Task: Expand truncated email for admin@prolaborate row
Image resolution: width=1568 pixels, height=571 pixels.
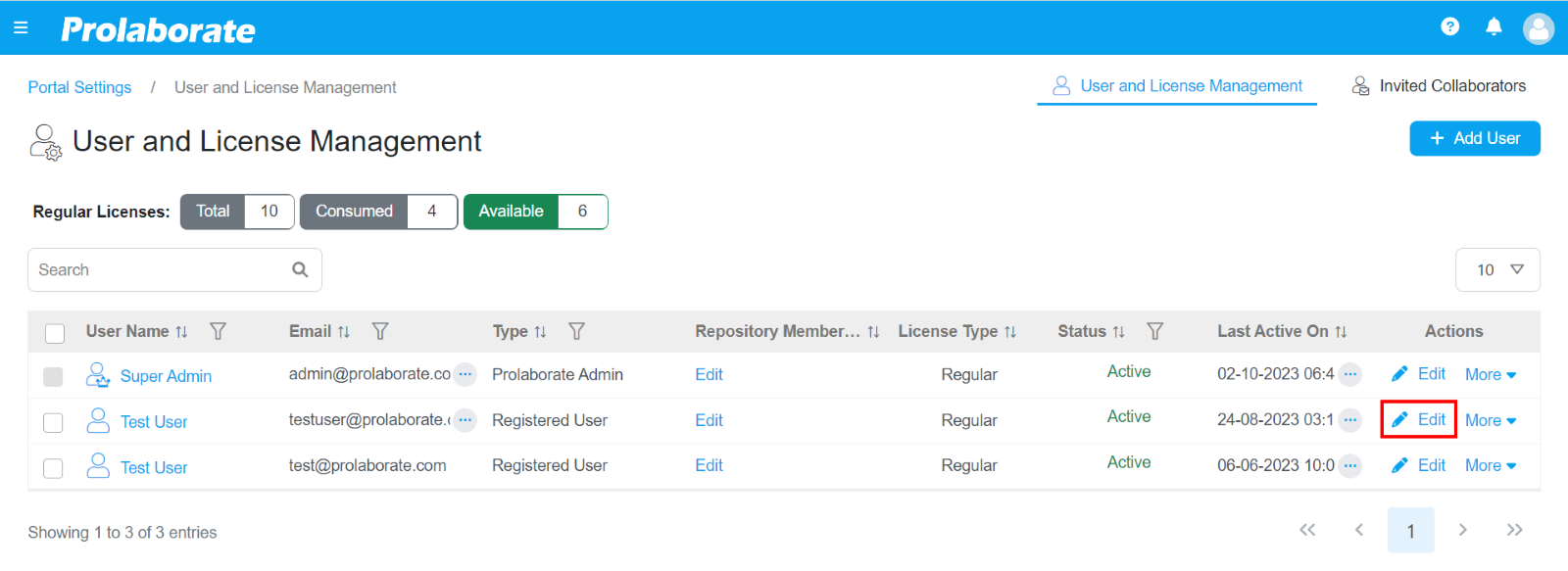Action: click(x=465, y=374)
